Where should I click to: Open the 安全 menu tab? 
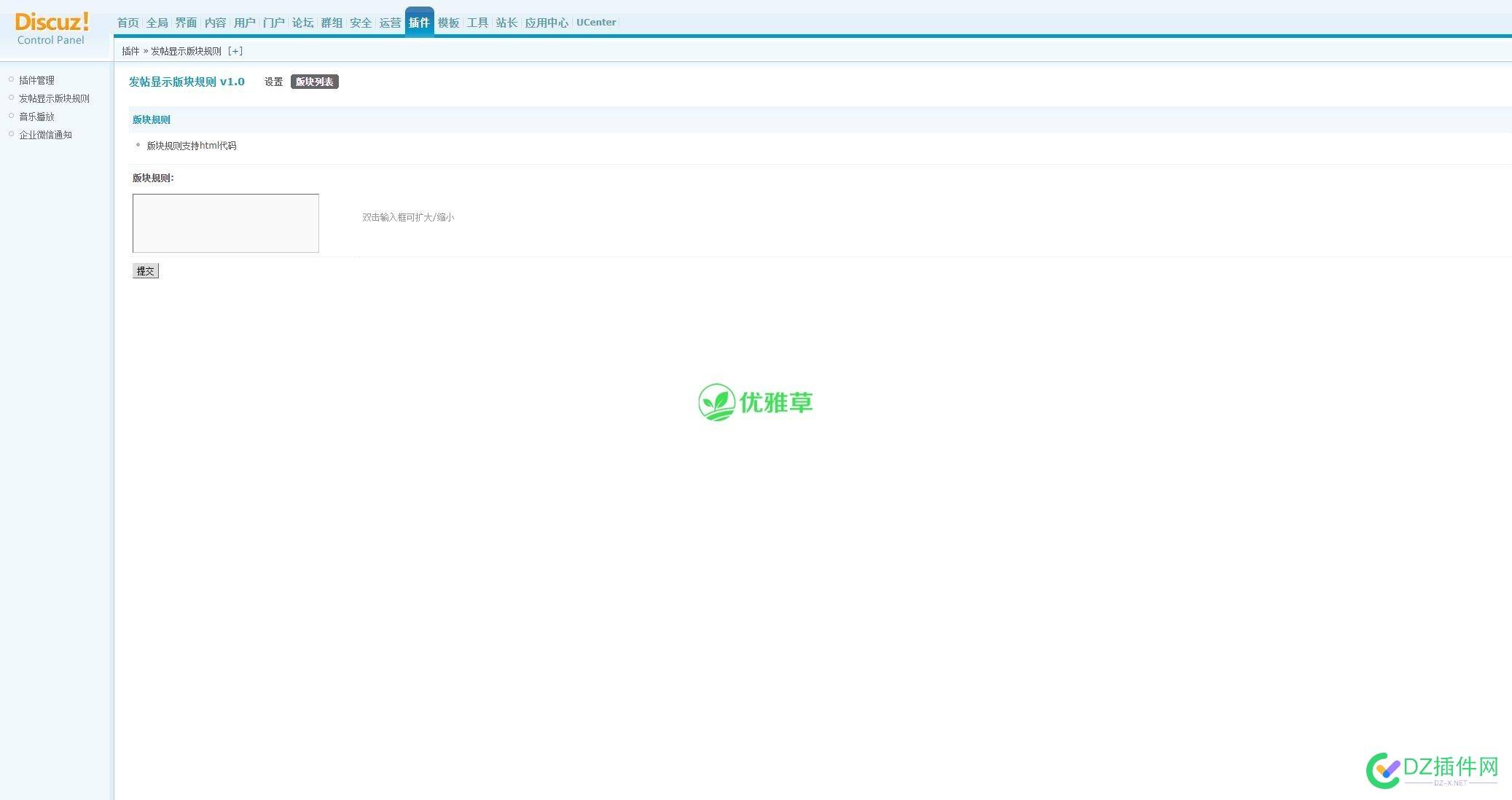point(361,23)
